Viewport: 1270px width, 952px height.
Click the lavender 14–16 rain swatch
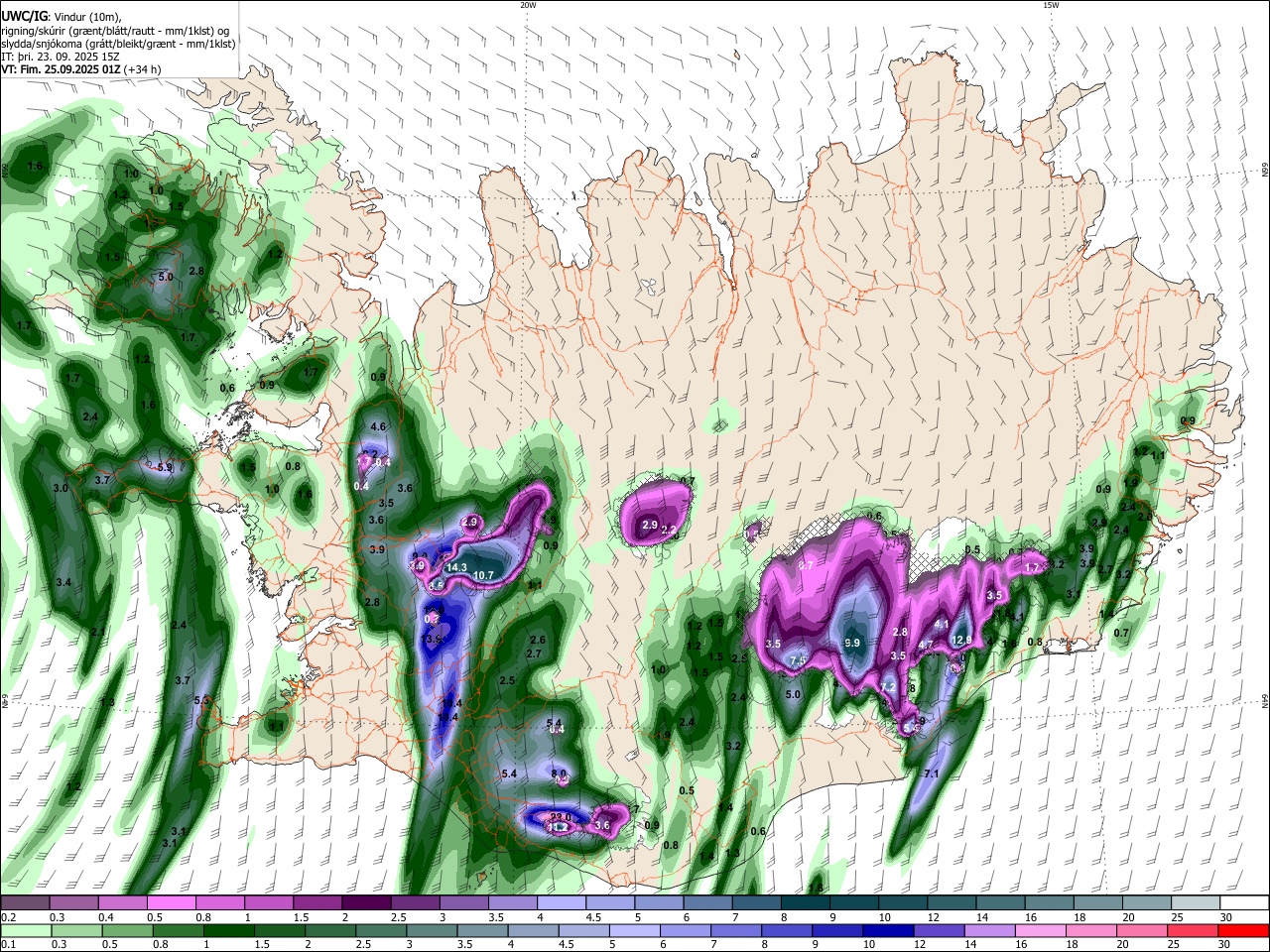tap(989, 930)
